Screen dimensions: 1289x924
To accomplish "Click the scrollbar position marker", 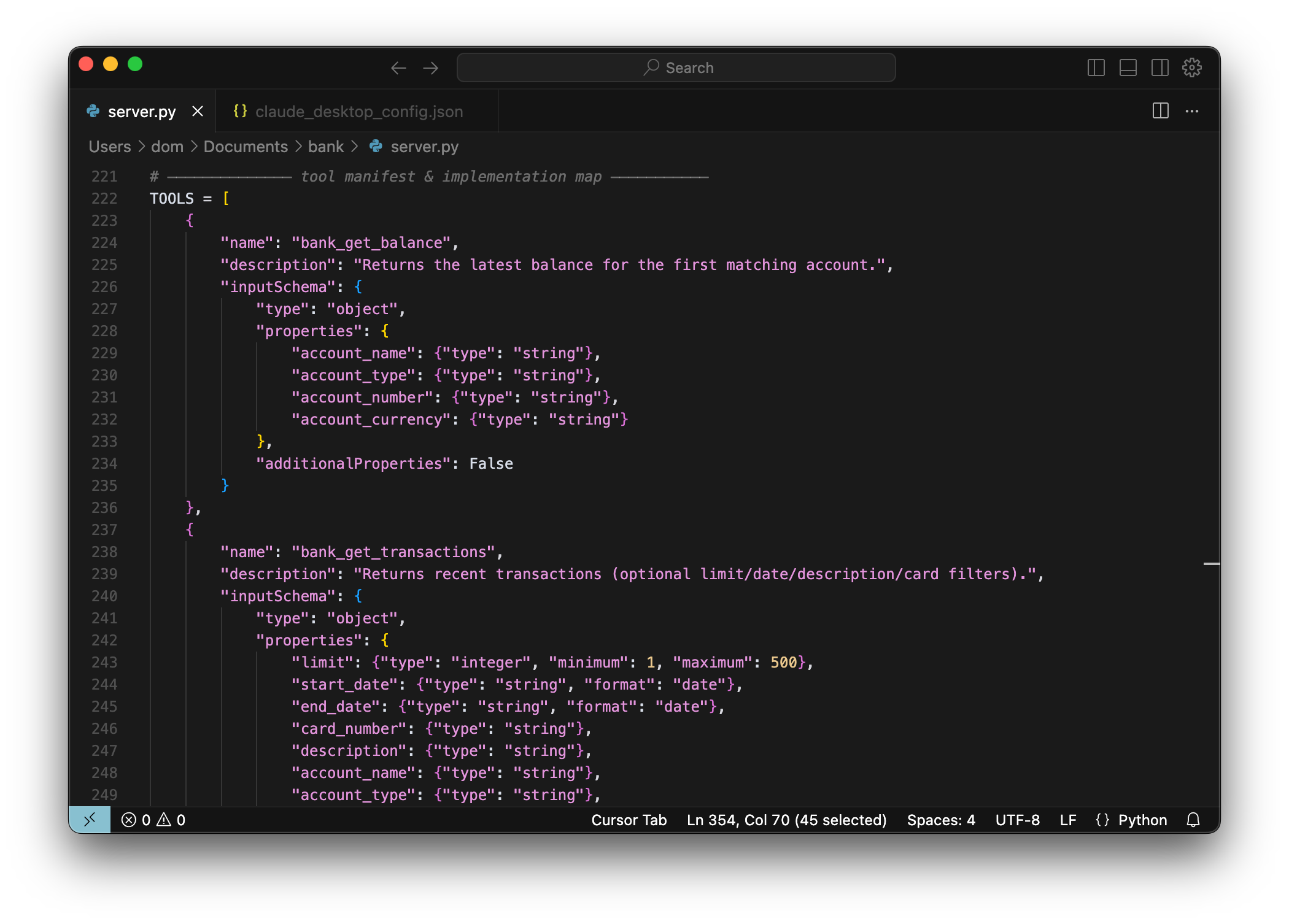I will click(x=1211, y=563).
